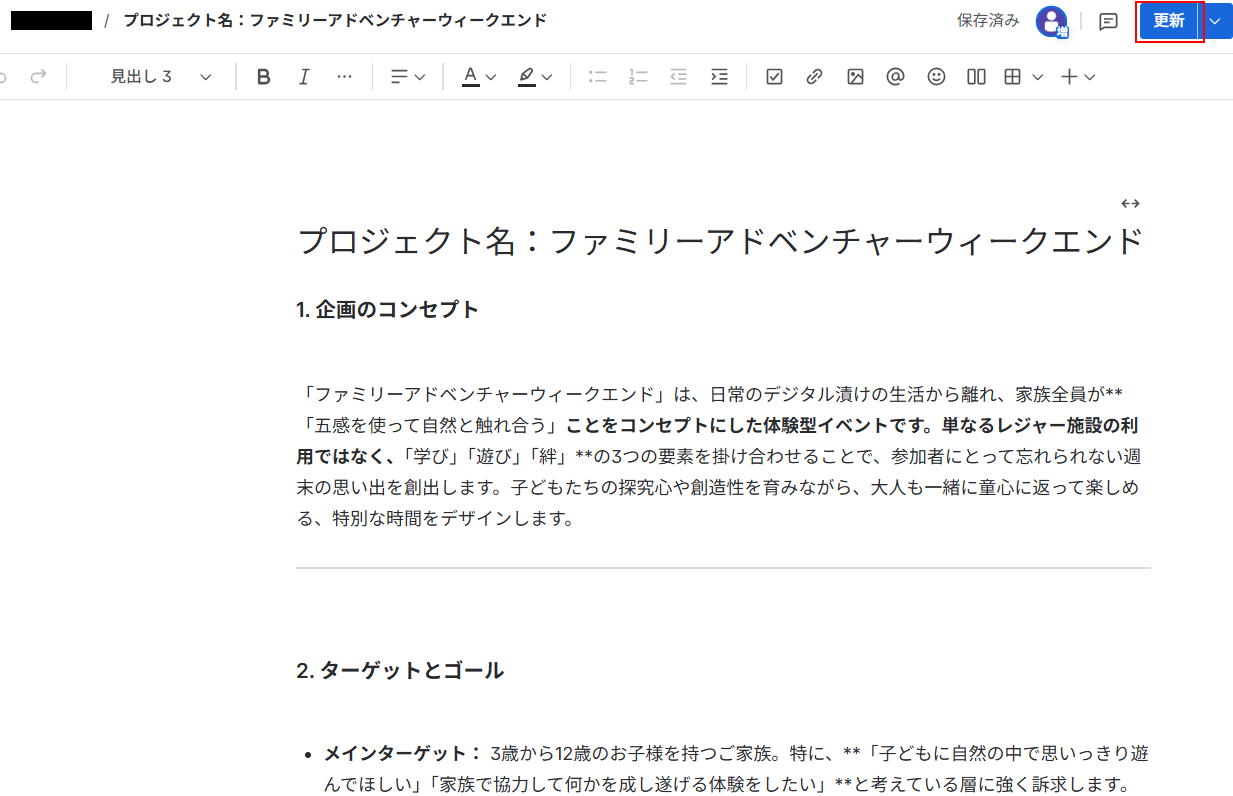
Task: Click the 保存済み status text
Action: pyautogui.click(x=988, y=20)
